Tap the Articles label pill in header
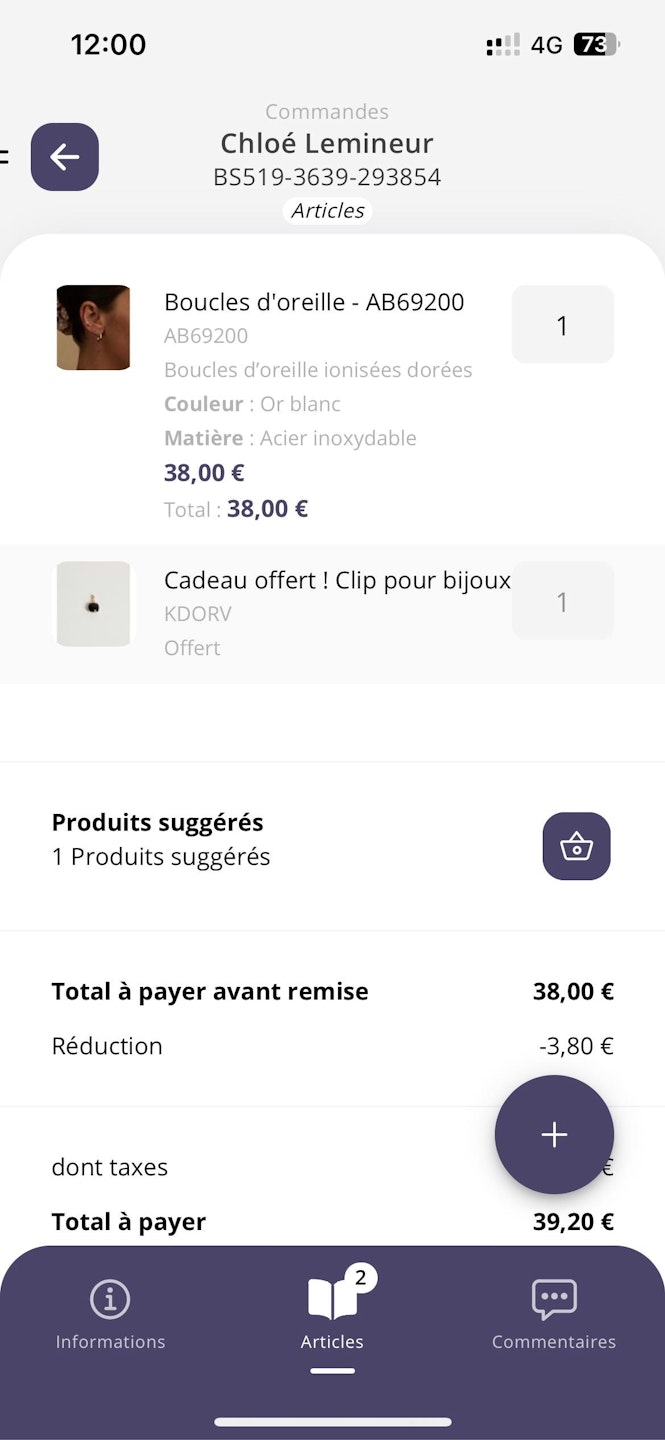Screen dimensions: 665x1440 coord(327,211)
